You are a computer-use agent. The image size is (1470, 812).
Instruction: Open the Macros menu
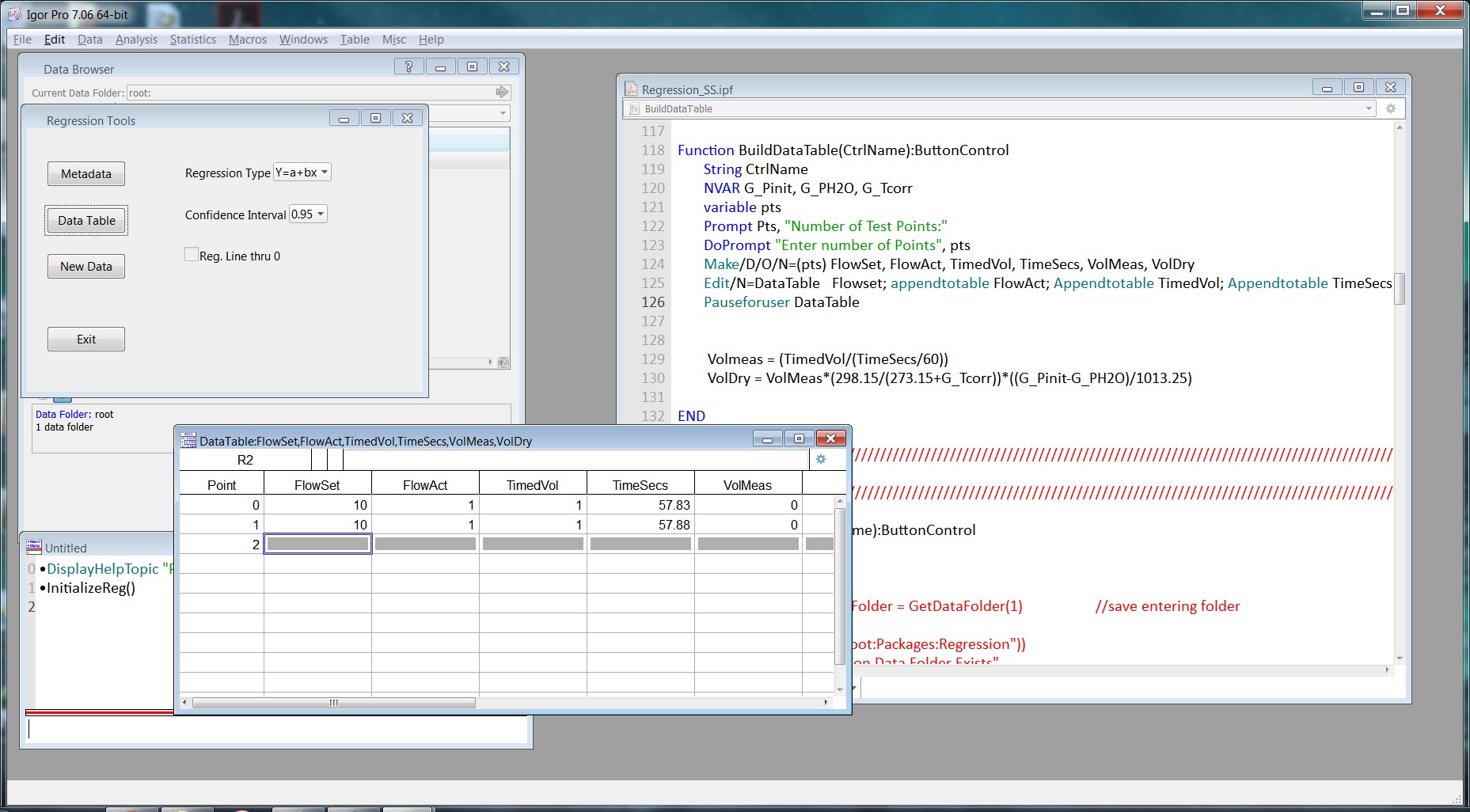[x=248, y=40]
